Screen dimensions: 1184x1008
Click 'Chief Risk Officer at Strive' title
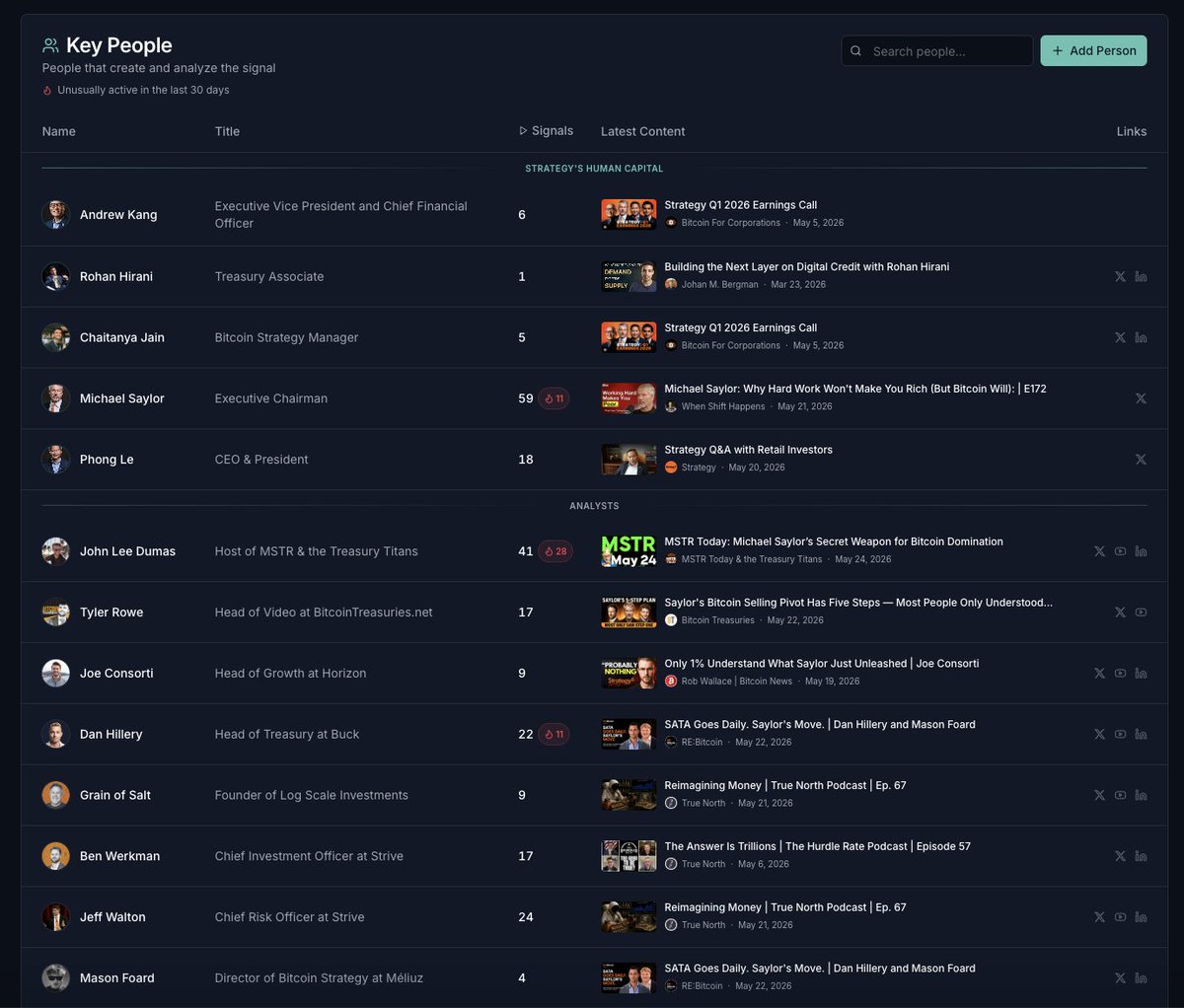[x=289, y=917]
